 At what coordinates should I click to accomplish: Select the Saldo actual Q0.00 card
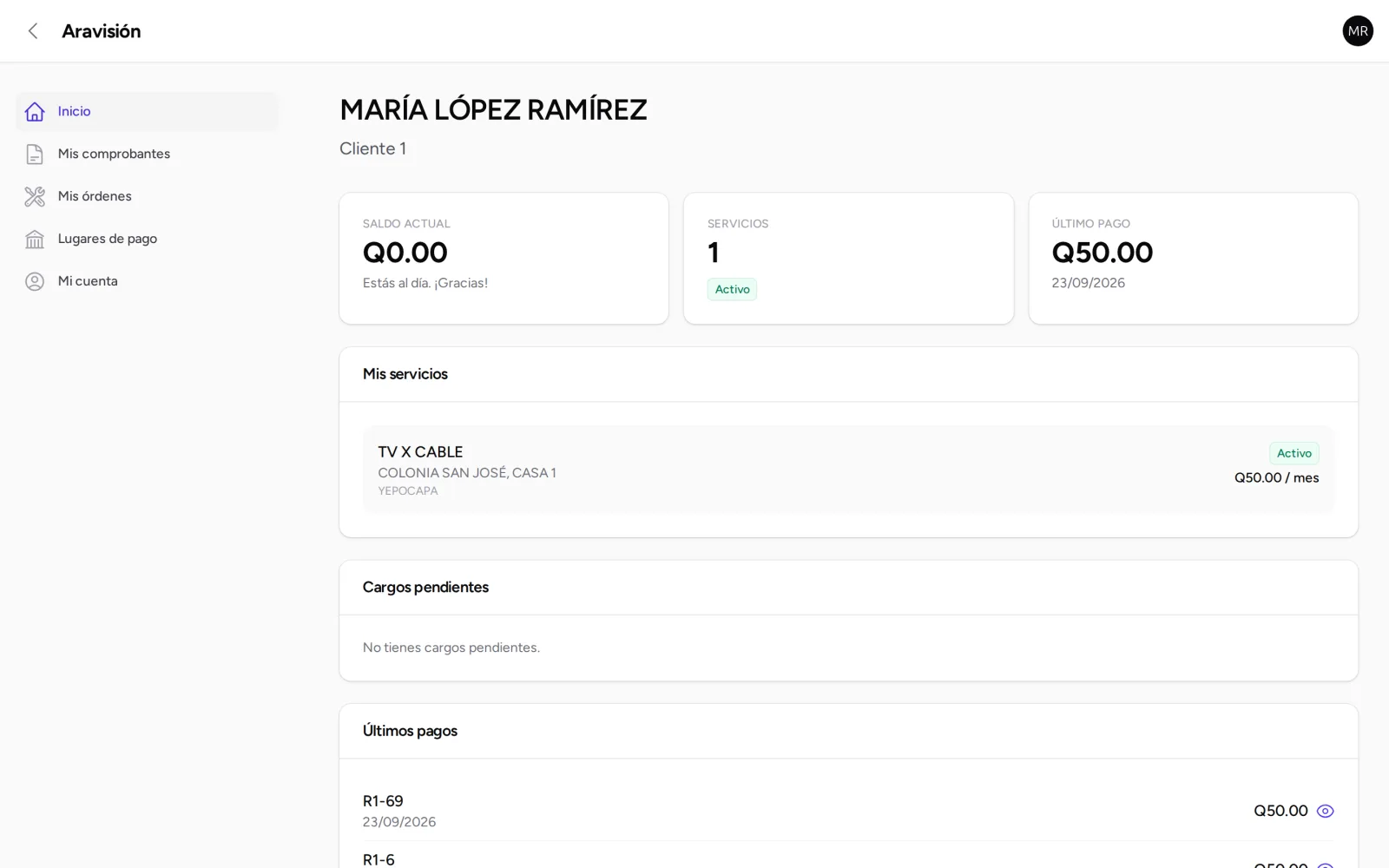(504, 259)
